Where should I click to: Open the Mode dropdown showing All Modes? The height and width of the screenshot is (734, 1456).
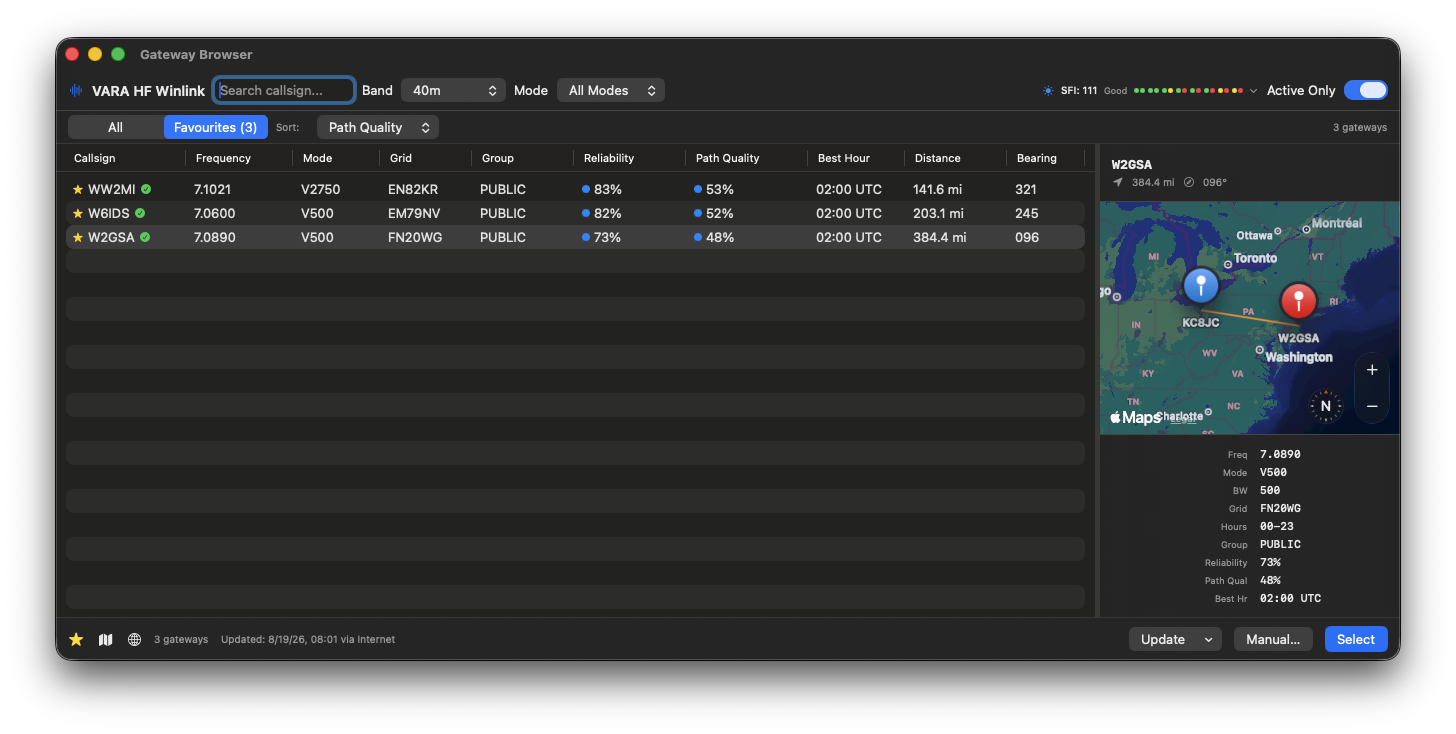point(611,90)
